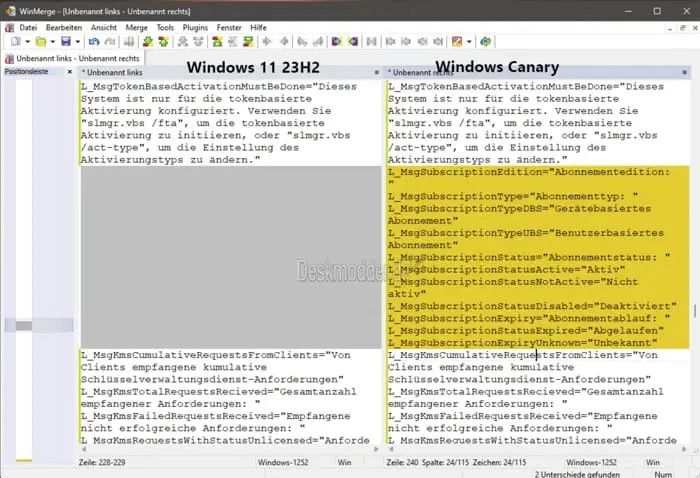
Task: Click line 'L_MsgSubscriptionStatusExpired="Abgelaufen"'
Action: coord(525,331)
